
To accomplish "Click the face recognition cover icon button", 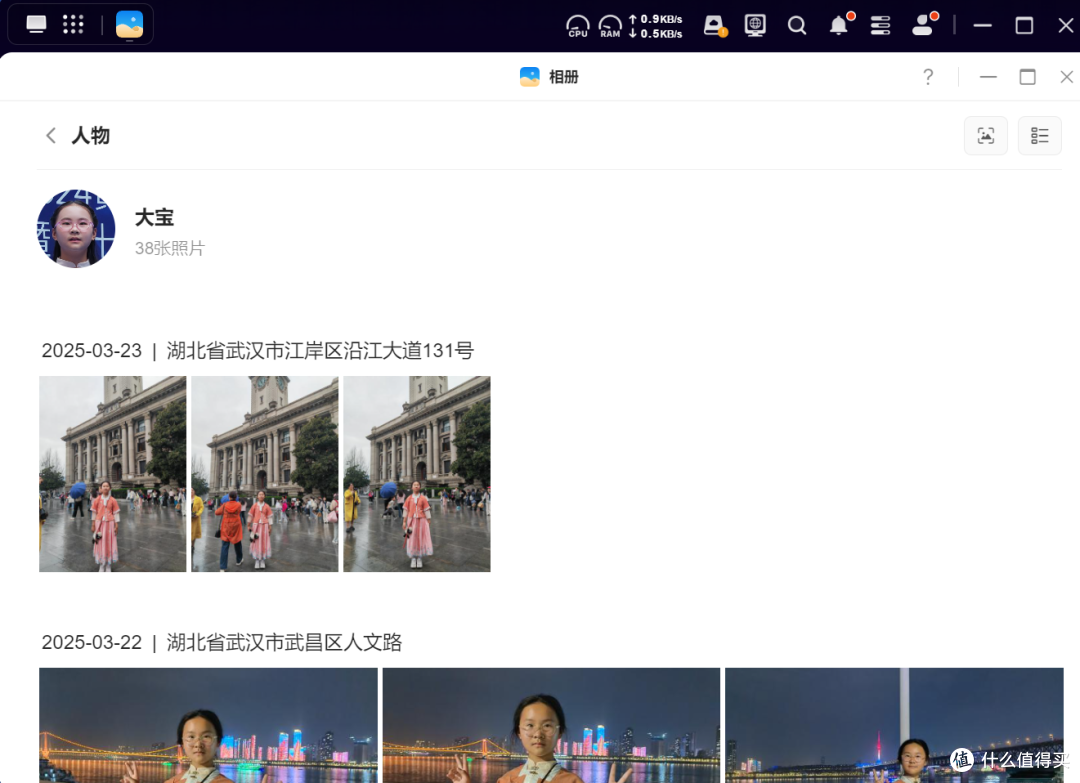I will tap(986, 136).
